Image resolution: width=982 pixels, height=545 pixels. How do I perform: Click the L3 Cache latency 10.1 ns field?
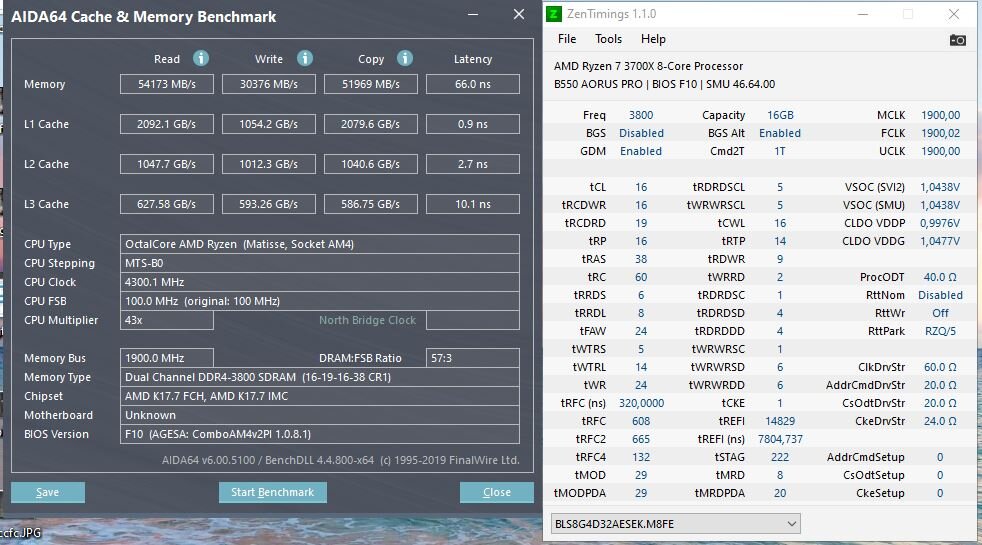point(473,204)
